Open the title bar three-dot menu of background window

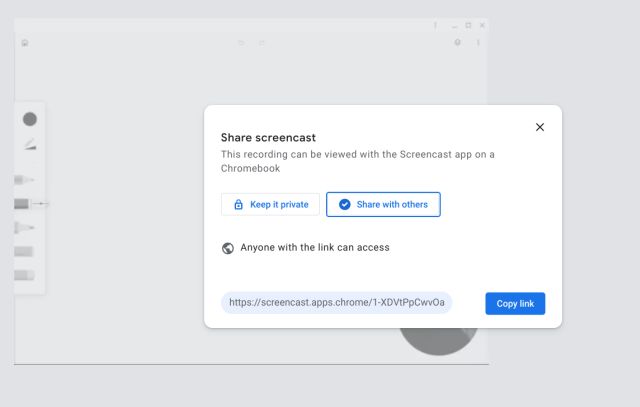(x=436, y=26)
